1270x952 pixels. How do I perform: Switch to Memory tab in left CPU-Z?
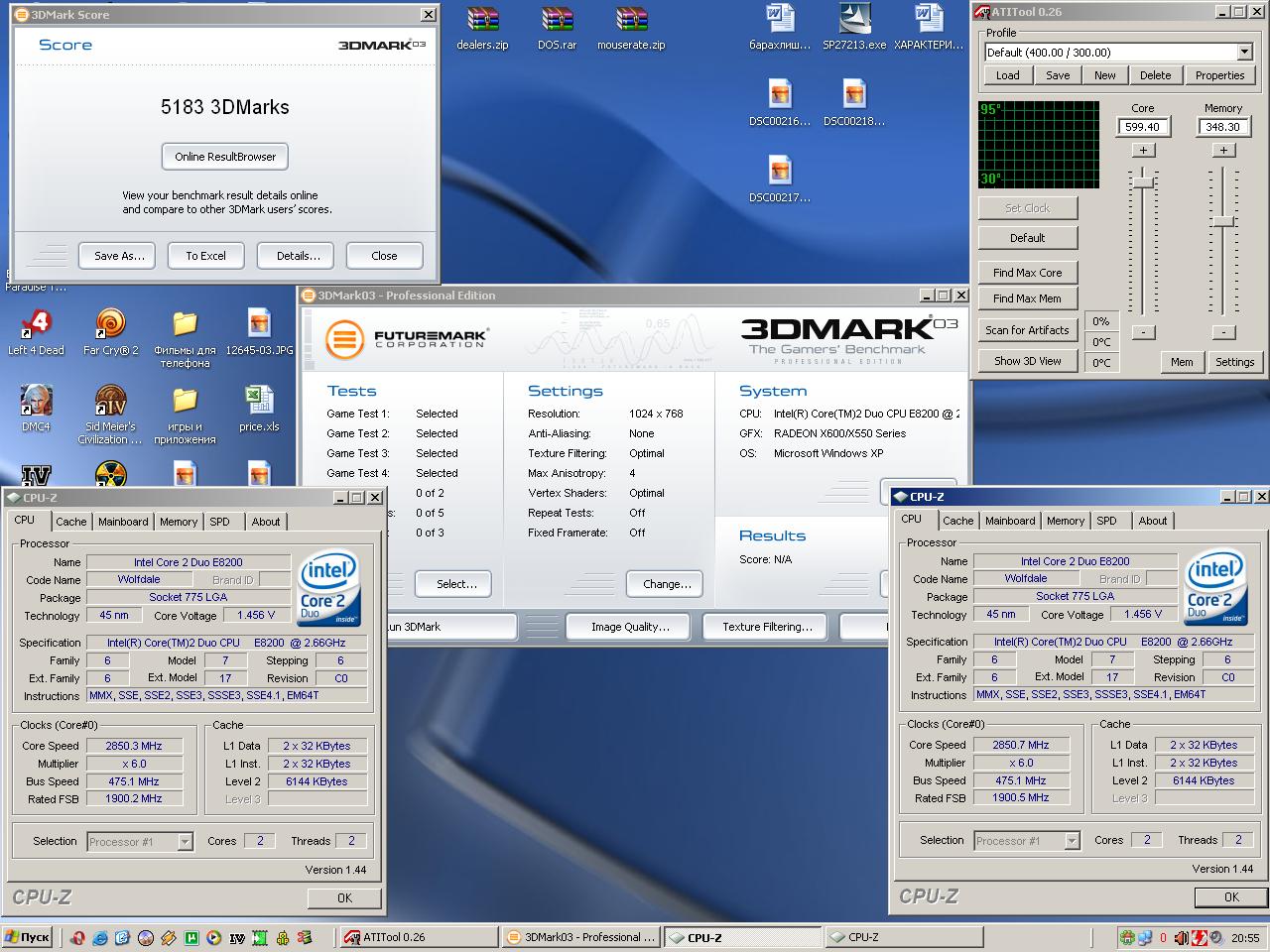pyautogui.click(x=179, y=522)
